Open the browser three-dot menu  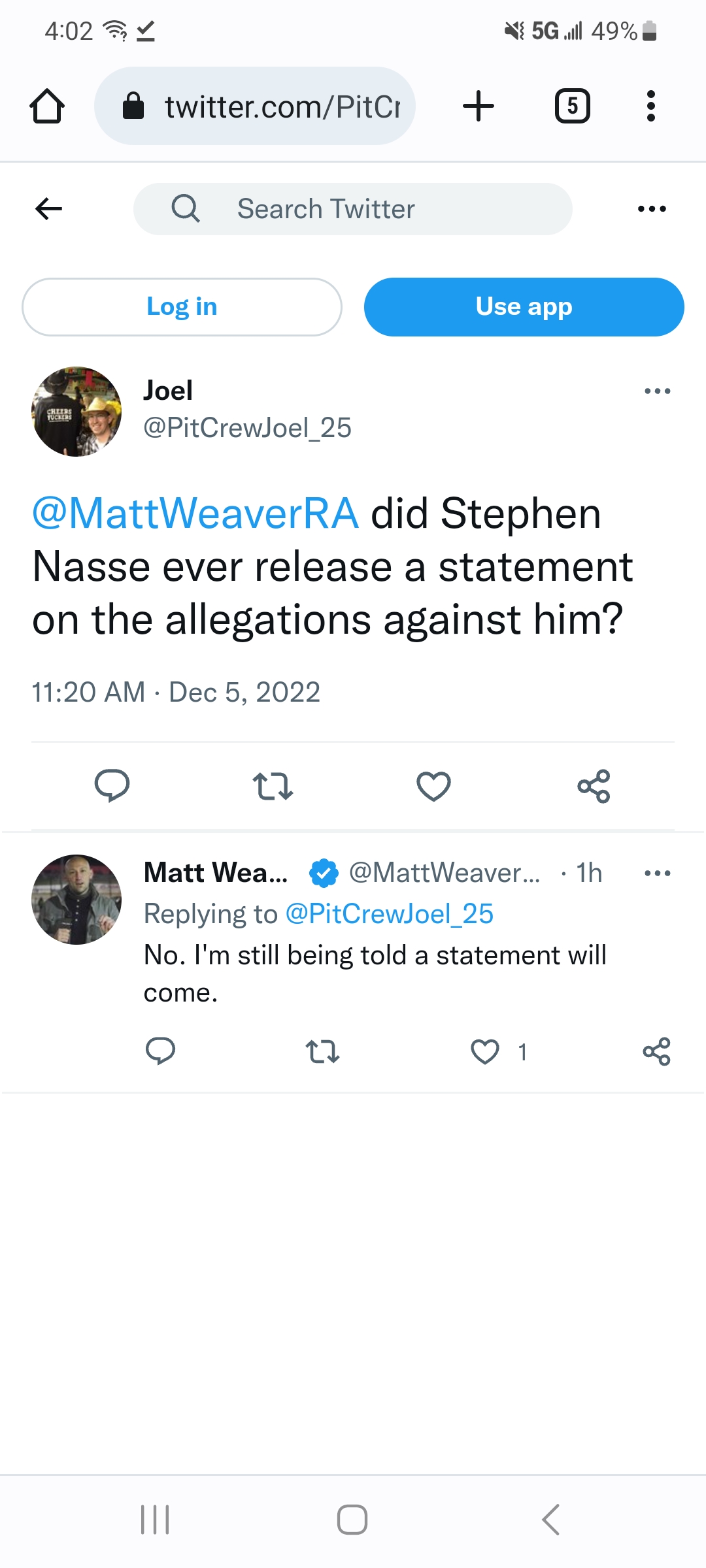[650, 106]
